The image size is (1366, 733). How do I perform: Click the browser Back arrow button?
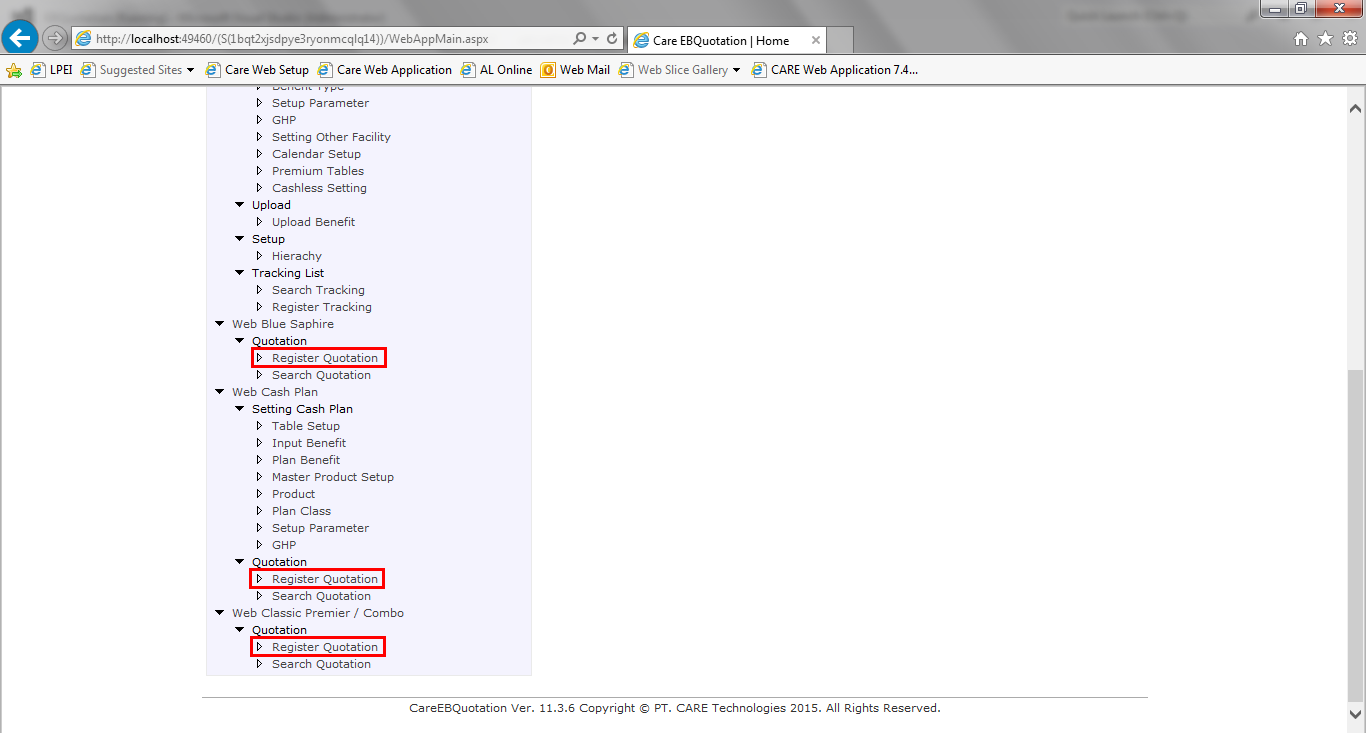(20, 39)
